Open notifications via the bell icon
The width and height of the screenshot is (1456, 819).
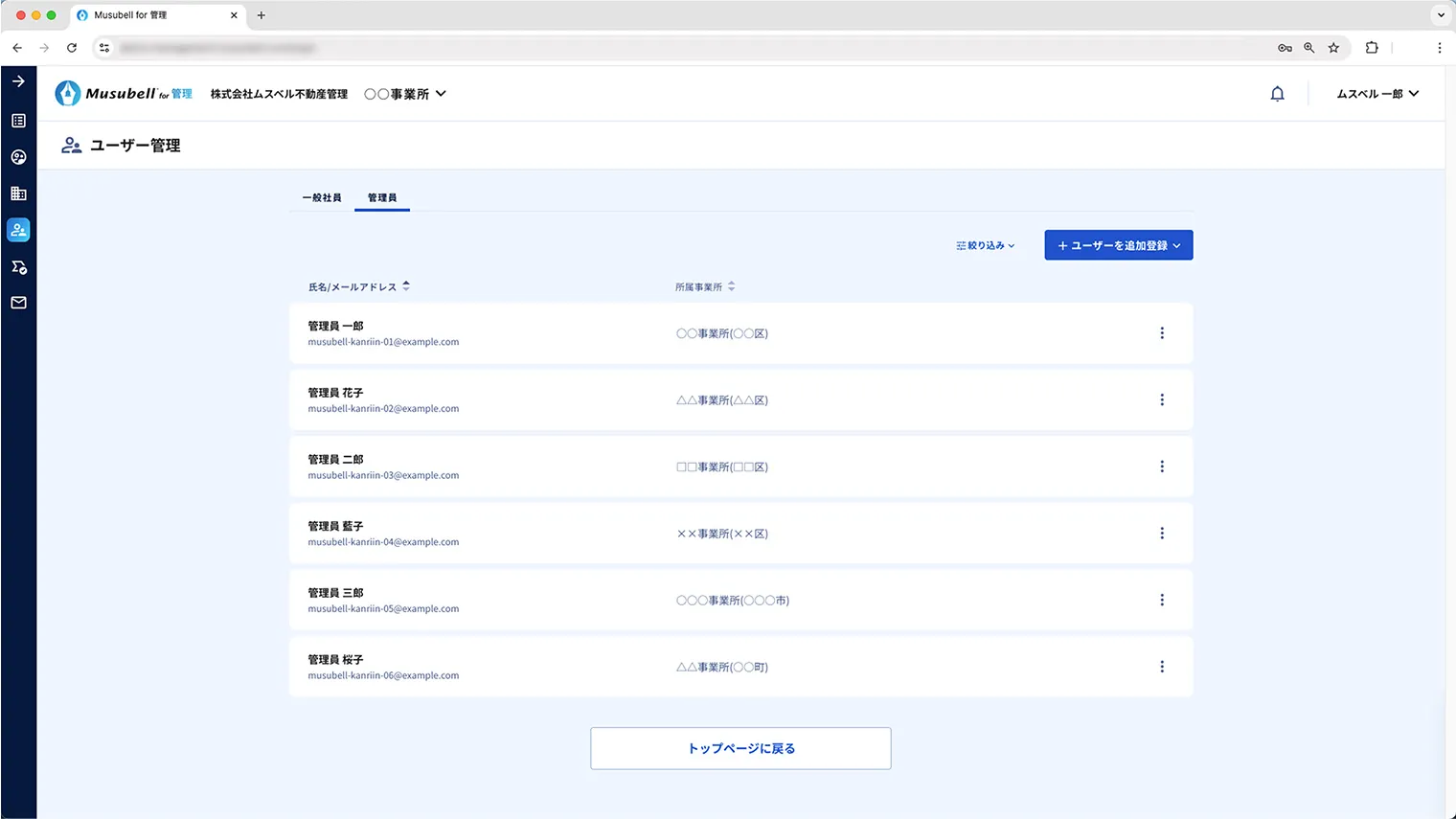coord(1277,93)
